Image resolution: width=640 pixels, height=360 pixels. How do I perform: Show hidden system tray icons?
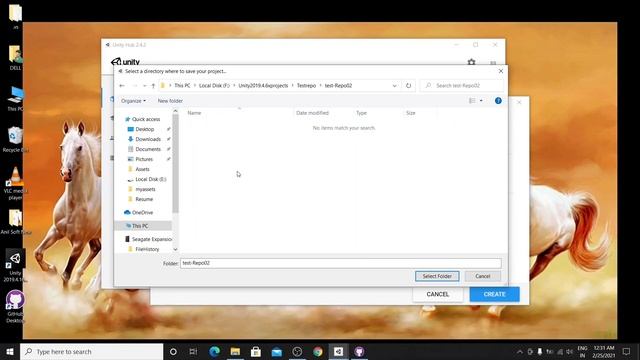click(520, 351)
